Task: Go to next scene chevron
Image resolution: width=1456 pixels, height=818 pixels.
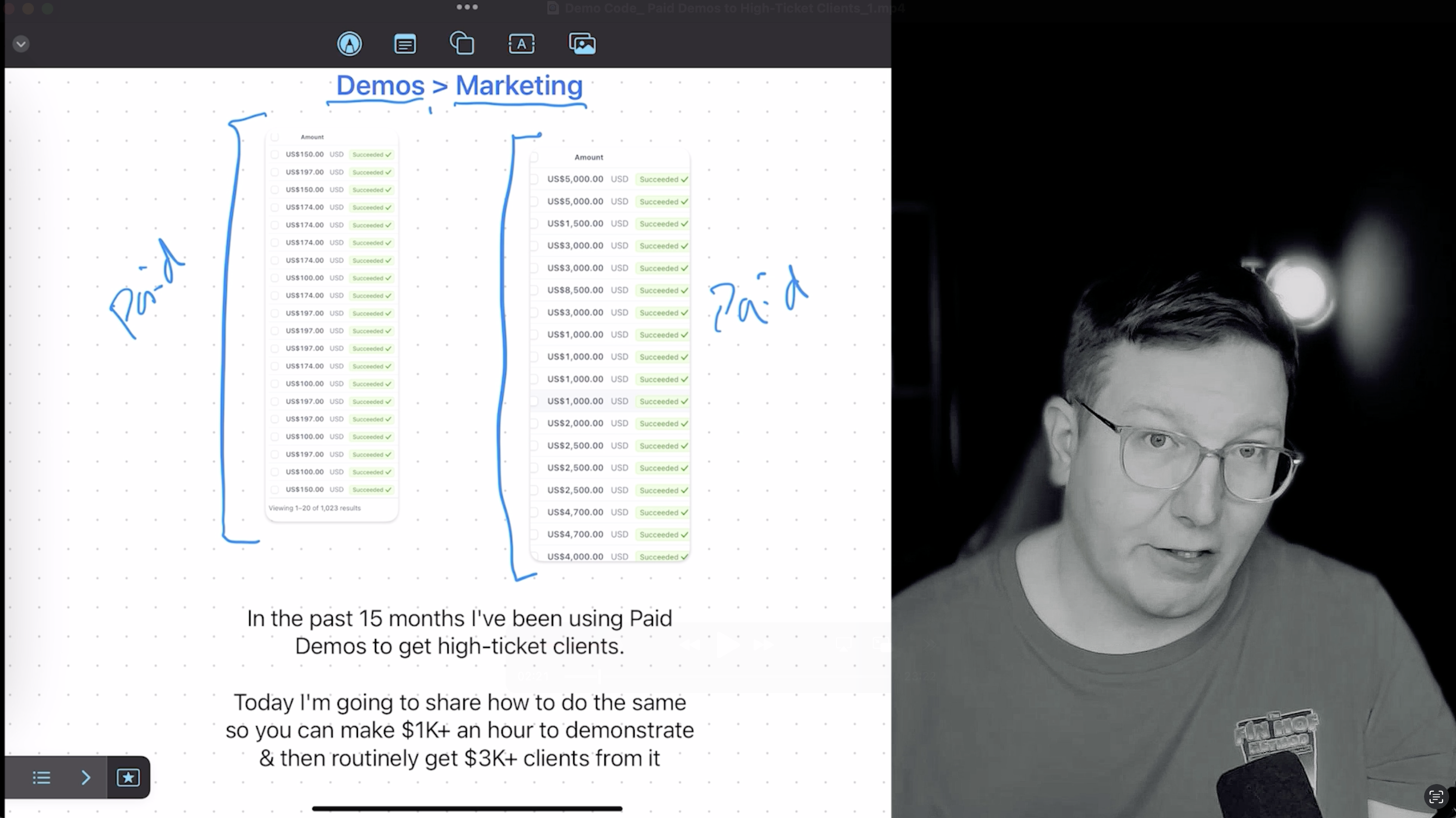Action: (x=86, y=778)
